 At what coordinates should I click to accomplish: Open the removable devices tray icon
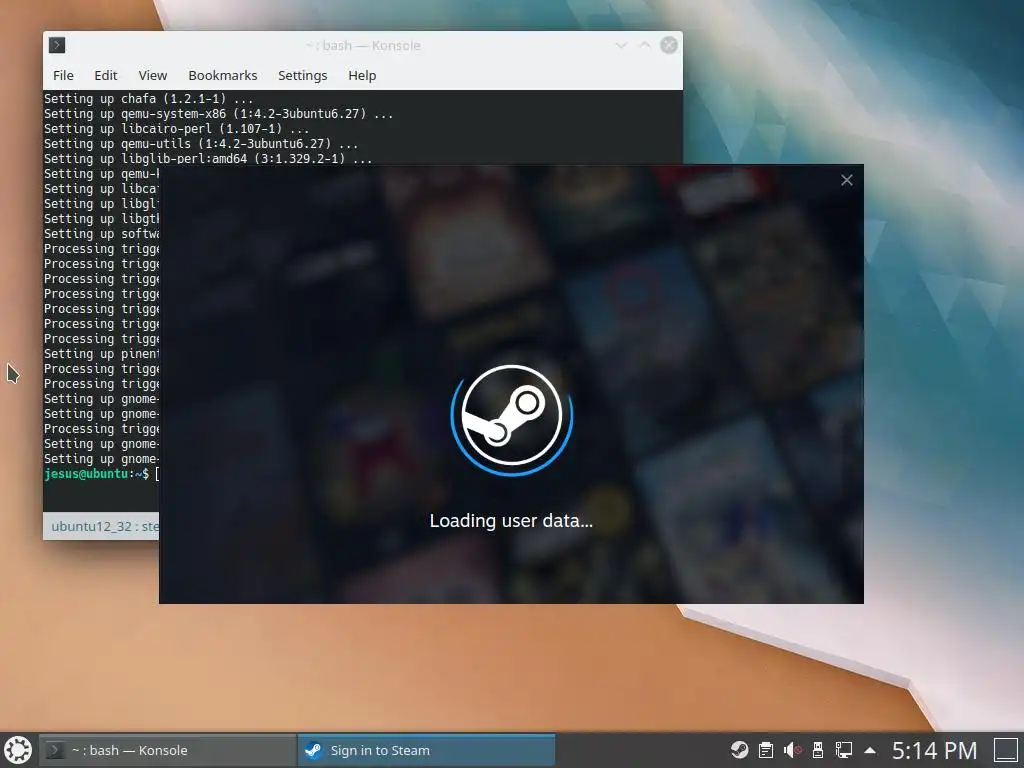[818, 750]
